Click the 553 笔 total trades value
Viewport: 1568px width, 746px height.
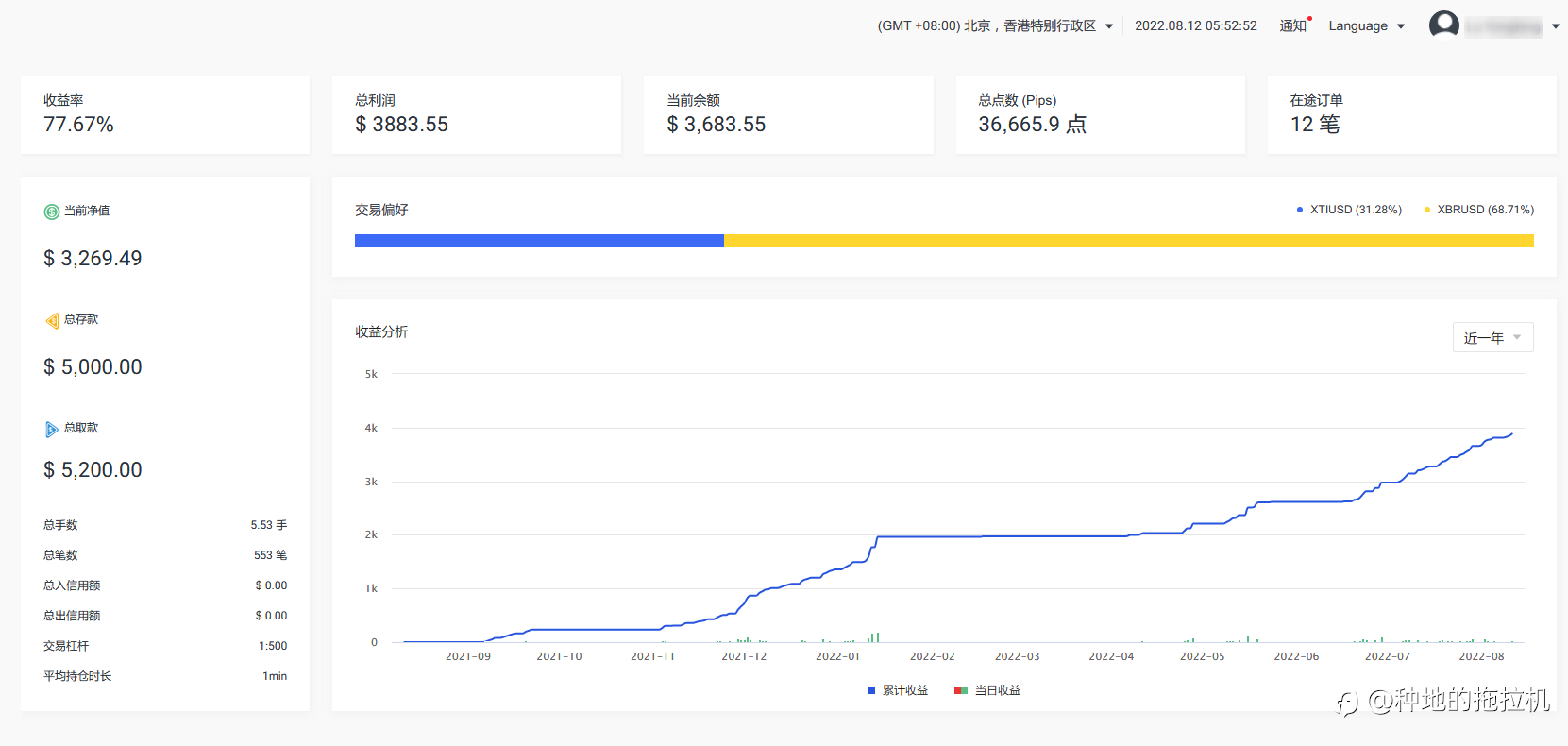click(271, 555)
